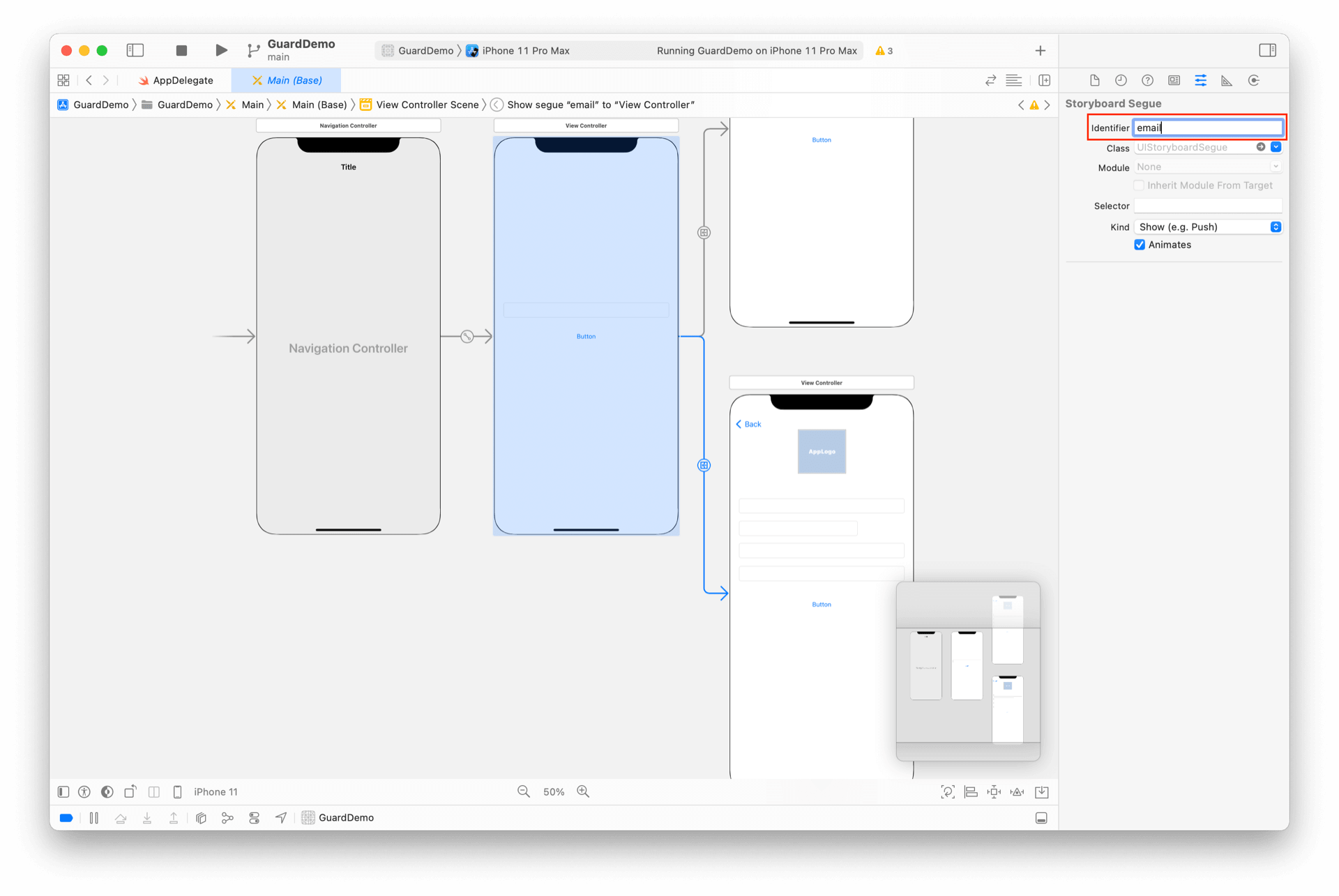Screen dimensions: 1339x896
Task: Open the Identity inspector icon
Action: (1174, 80)
